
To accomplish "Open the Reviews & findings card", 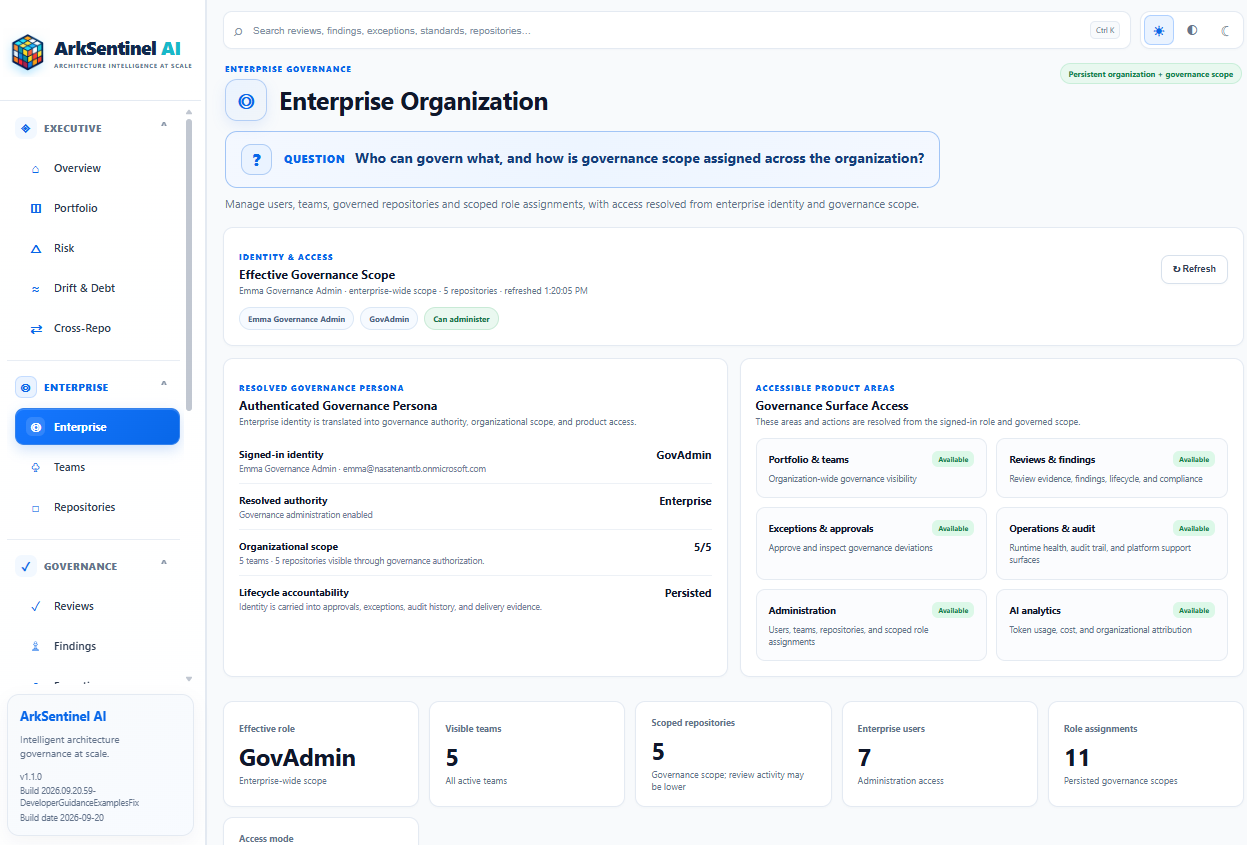I will pos(1112,468).
